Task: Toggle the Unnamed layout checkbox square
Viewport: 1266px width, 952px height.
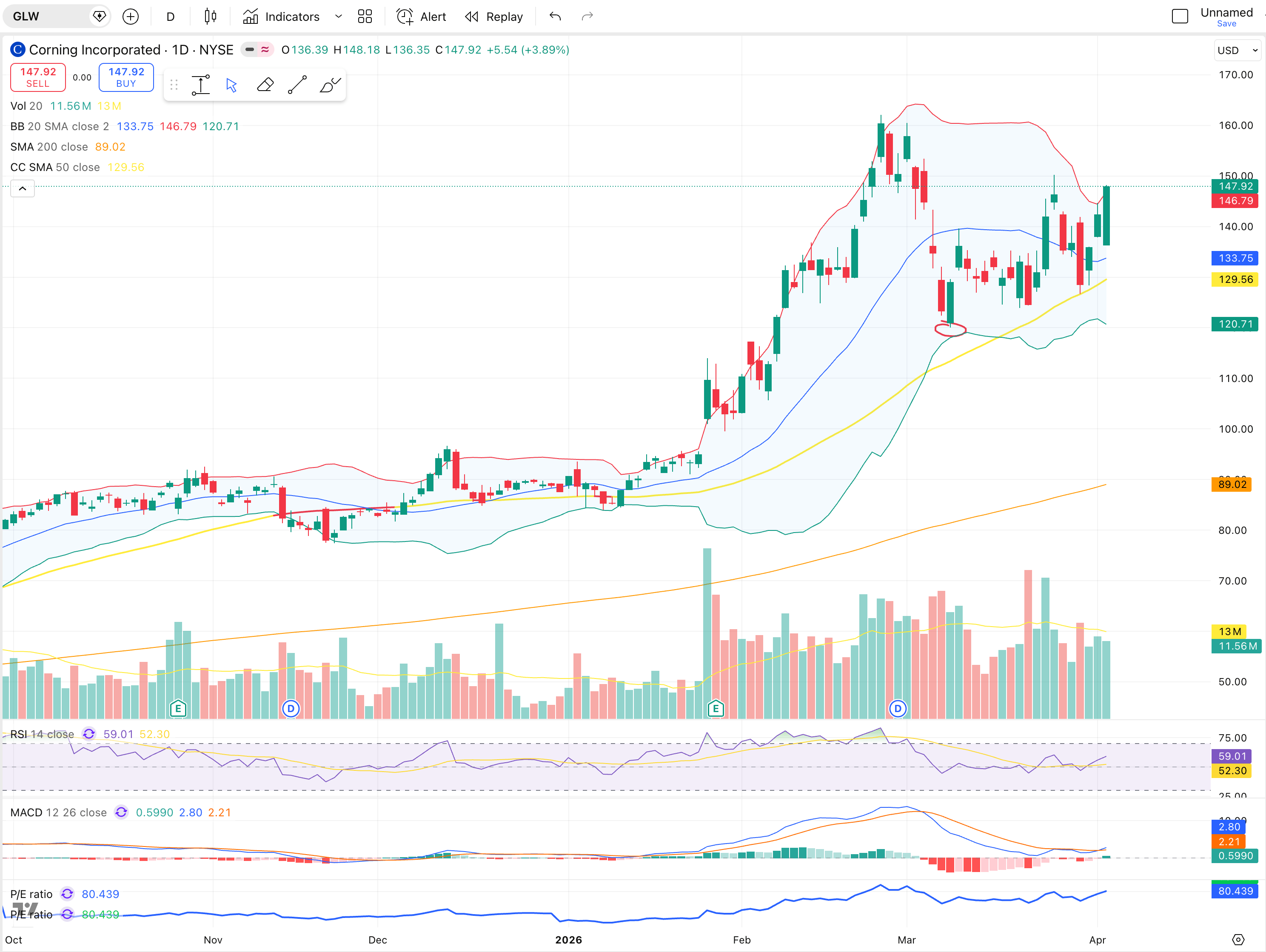Action: pos(1180,17)
